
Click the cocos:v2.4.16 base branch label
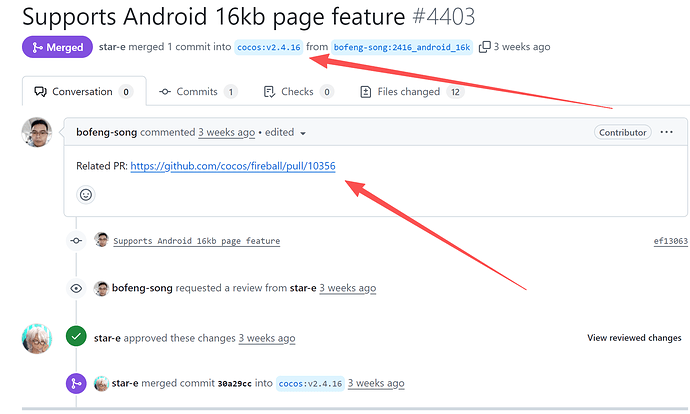click(268, 47)
